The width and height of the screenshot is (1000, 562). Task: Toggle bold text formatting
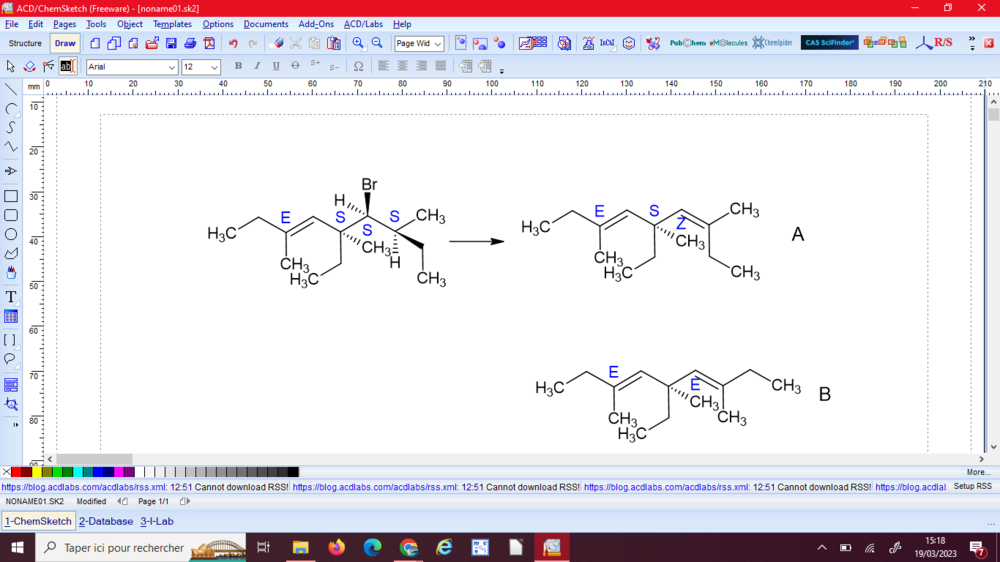tap(238, 66)
